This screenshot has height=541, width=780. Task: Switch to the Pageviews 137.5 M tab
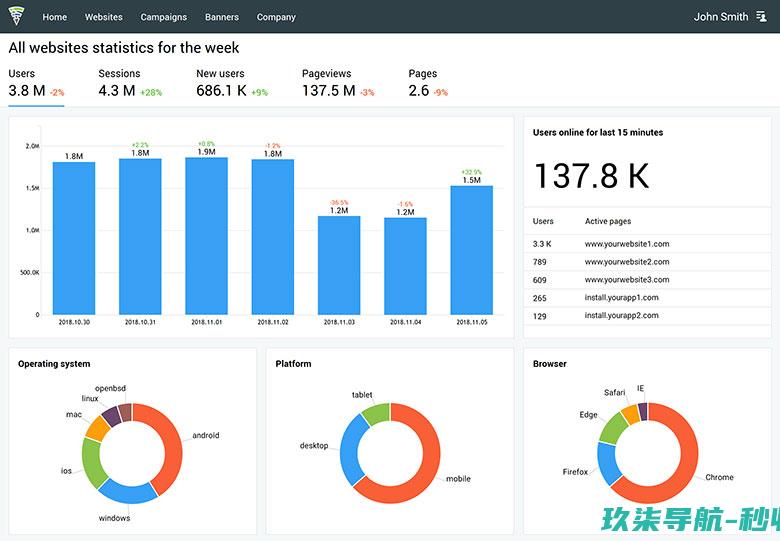click(338, 83)
